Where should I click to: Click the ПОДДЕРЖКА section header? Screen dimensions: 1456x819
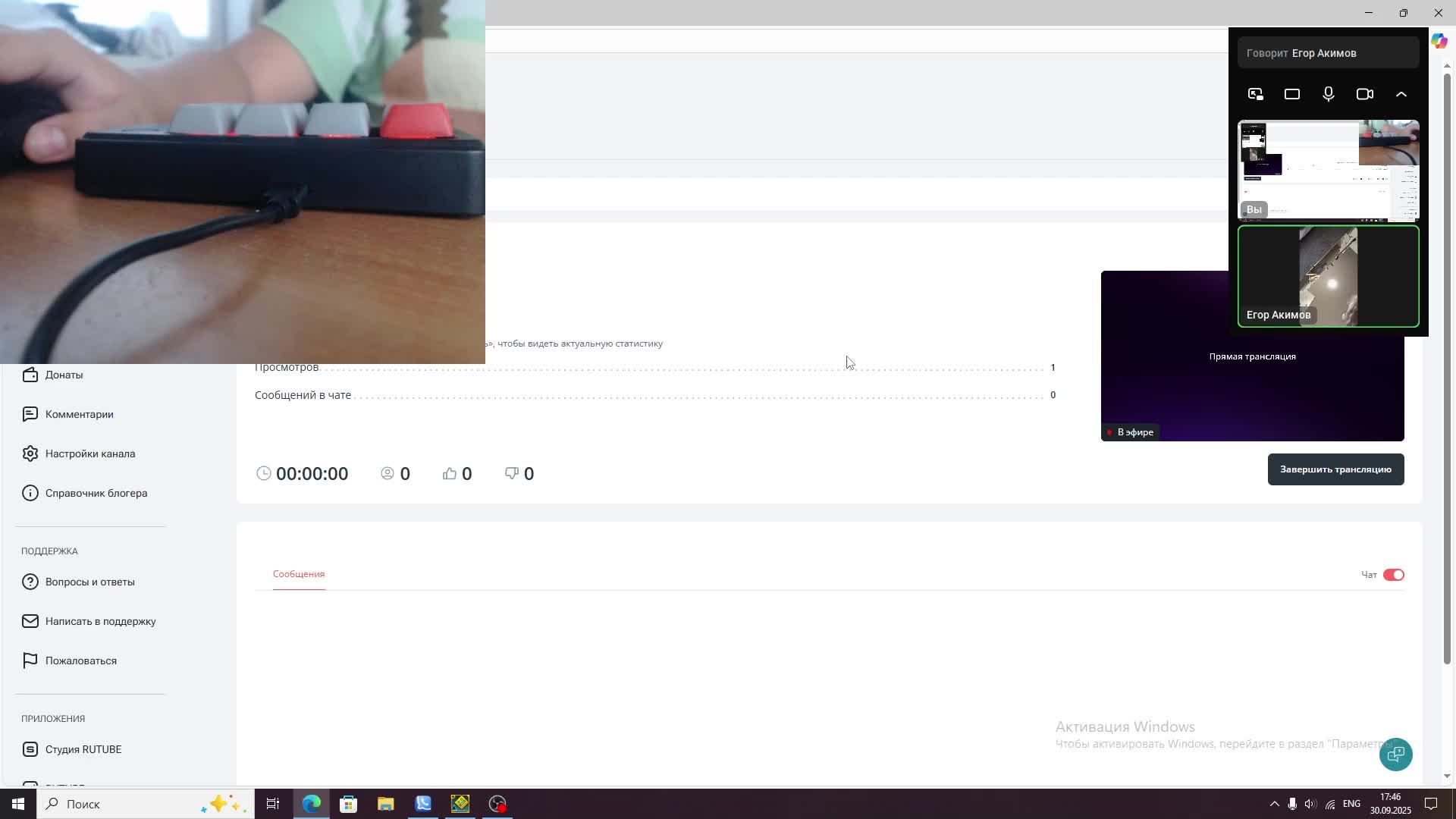point(49,551)
